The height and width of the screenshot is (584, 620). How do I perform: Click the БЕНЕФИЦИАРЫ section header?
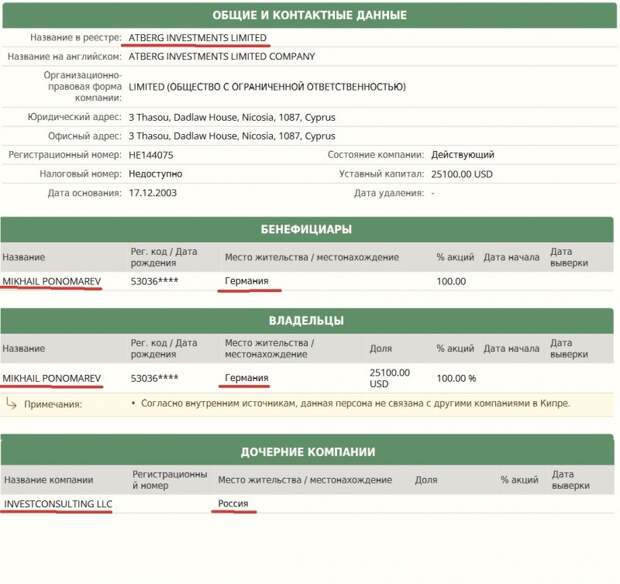pos(307,229)
